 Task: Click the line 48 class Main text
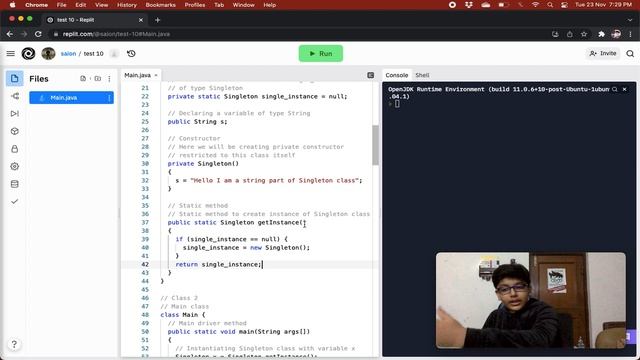click(183, 315)
